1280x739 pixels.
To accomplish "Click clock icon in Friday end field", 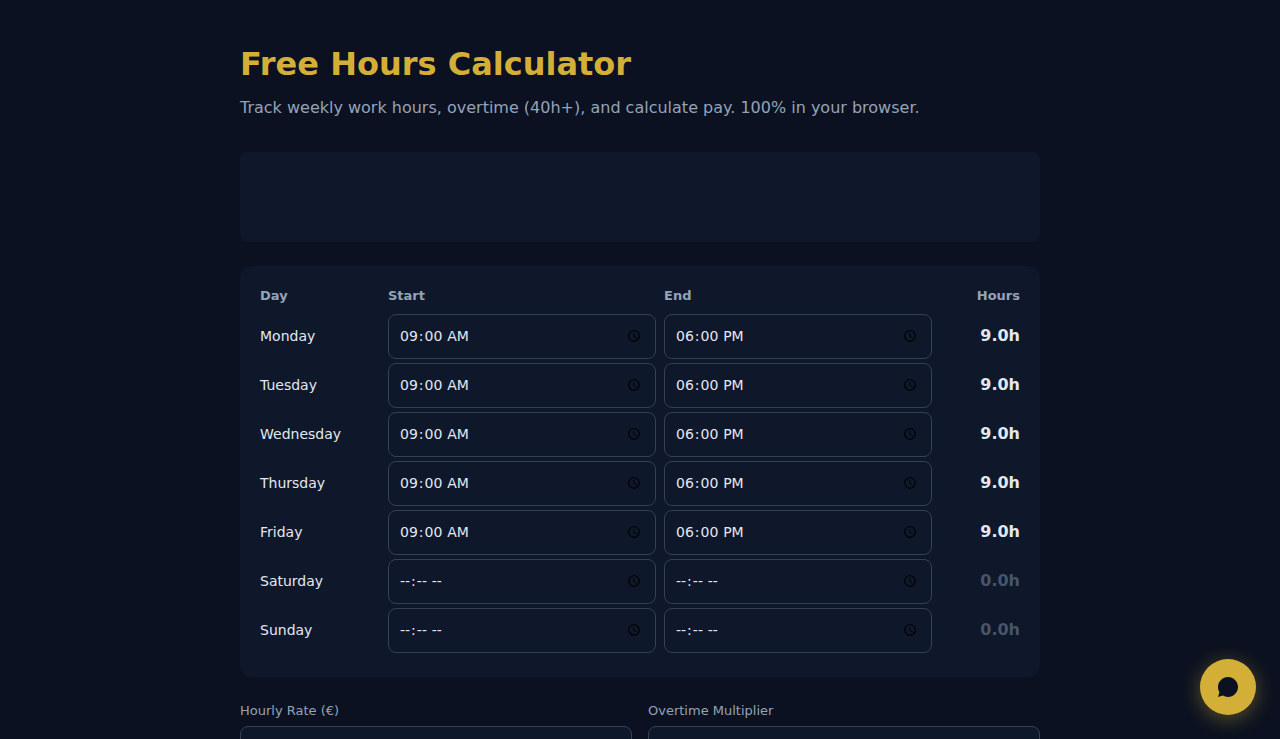I will (910, 532).
